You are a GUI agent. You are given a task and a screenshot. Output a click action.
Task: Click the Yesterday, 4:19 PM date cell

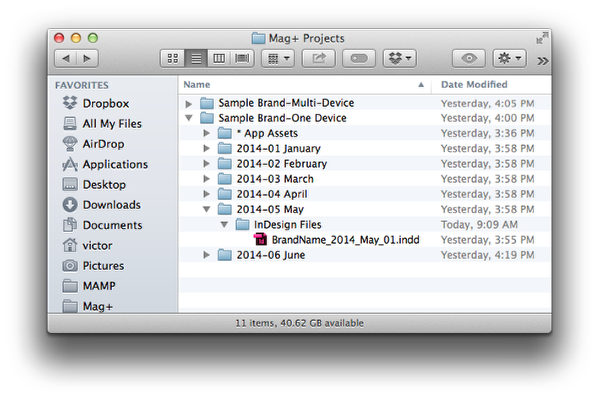(488, 255)
